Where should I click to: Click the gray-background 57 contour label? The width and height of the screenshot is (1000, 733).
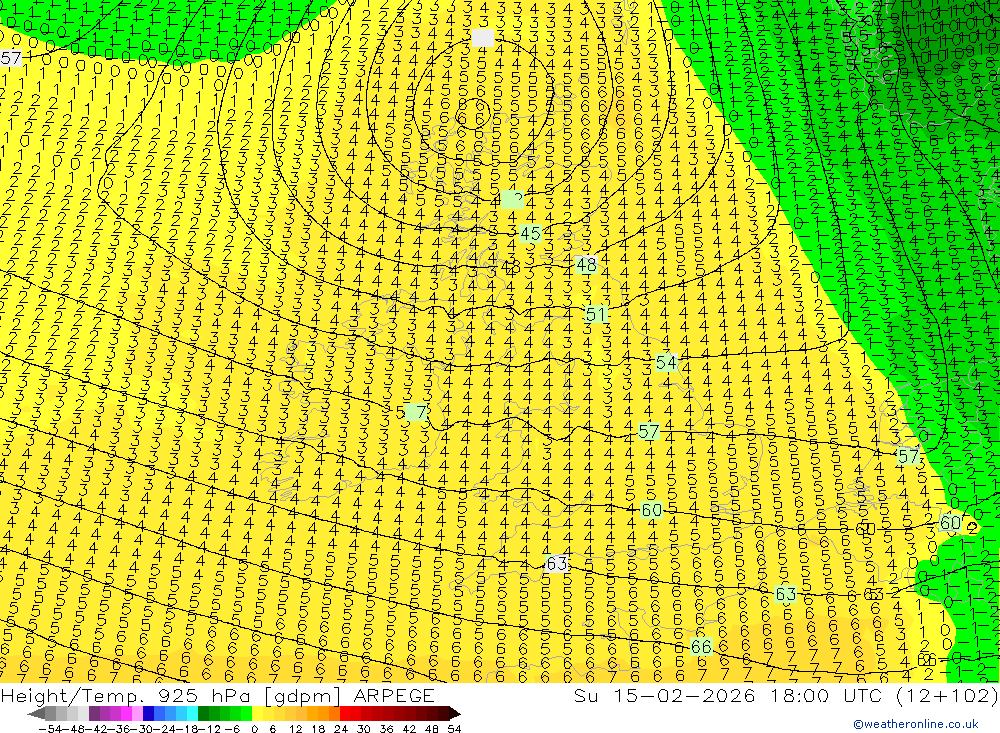pos(11,59)
